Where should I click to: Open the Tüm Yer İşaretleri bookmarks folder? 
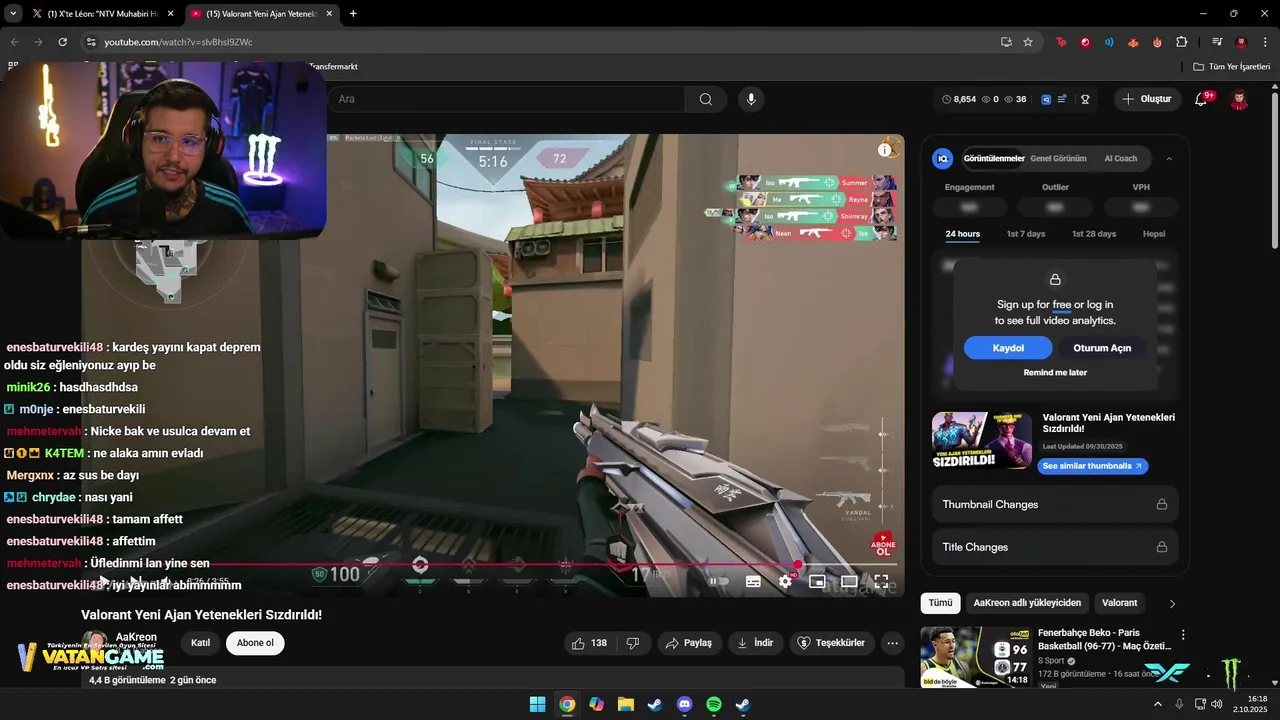[1231, 67]
